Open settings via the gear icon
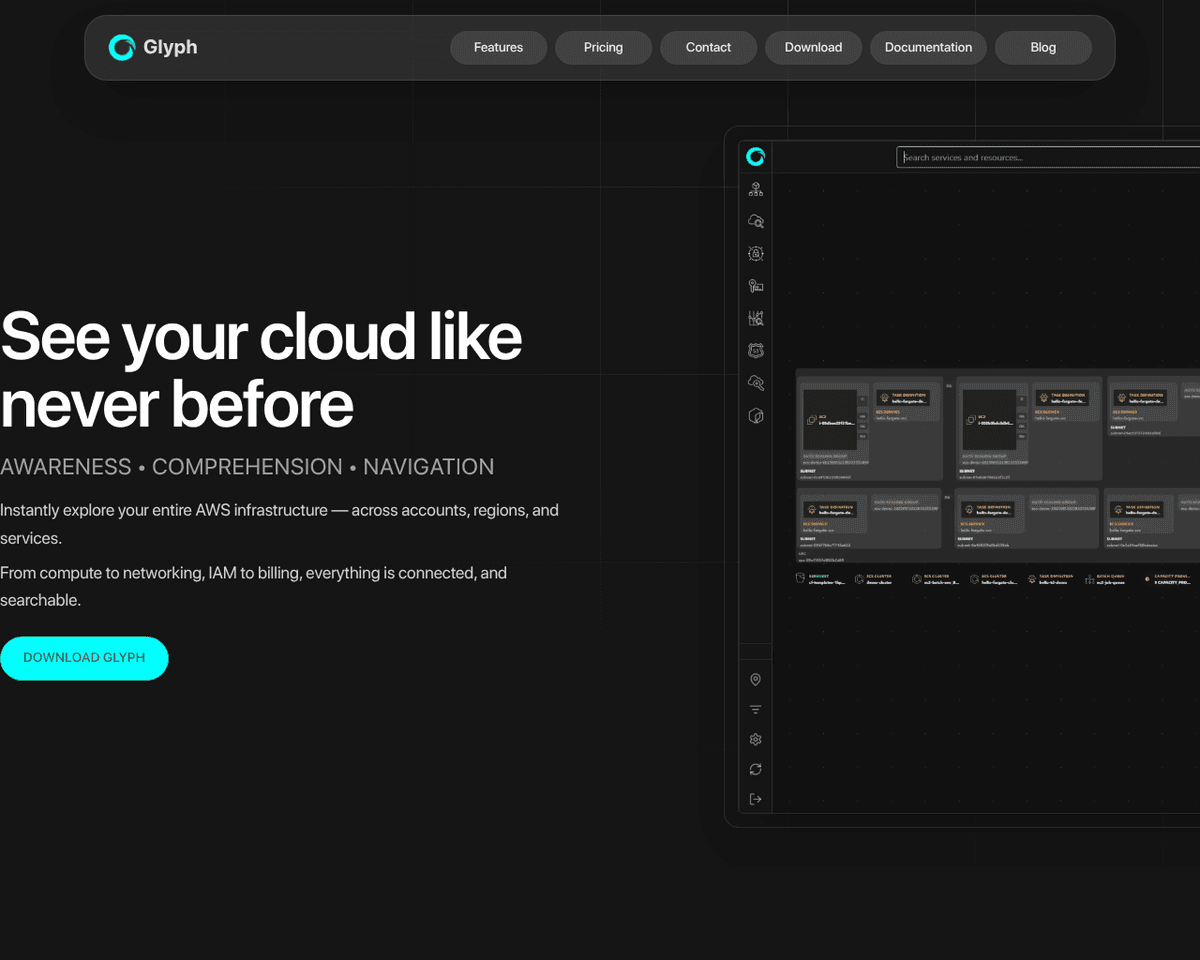Image resolution: width=1200 pixels, height=960 pixels. [756, 740]
